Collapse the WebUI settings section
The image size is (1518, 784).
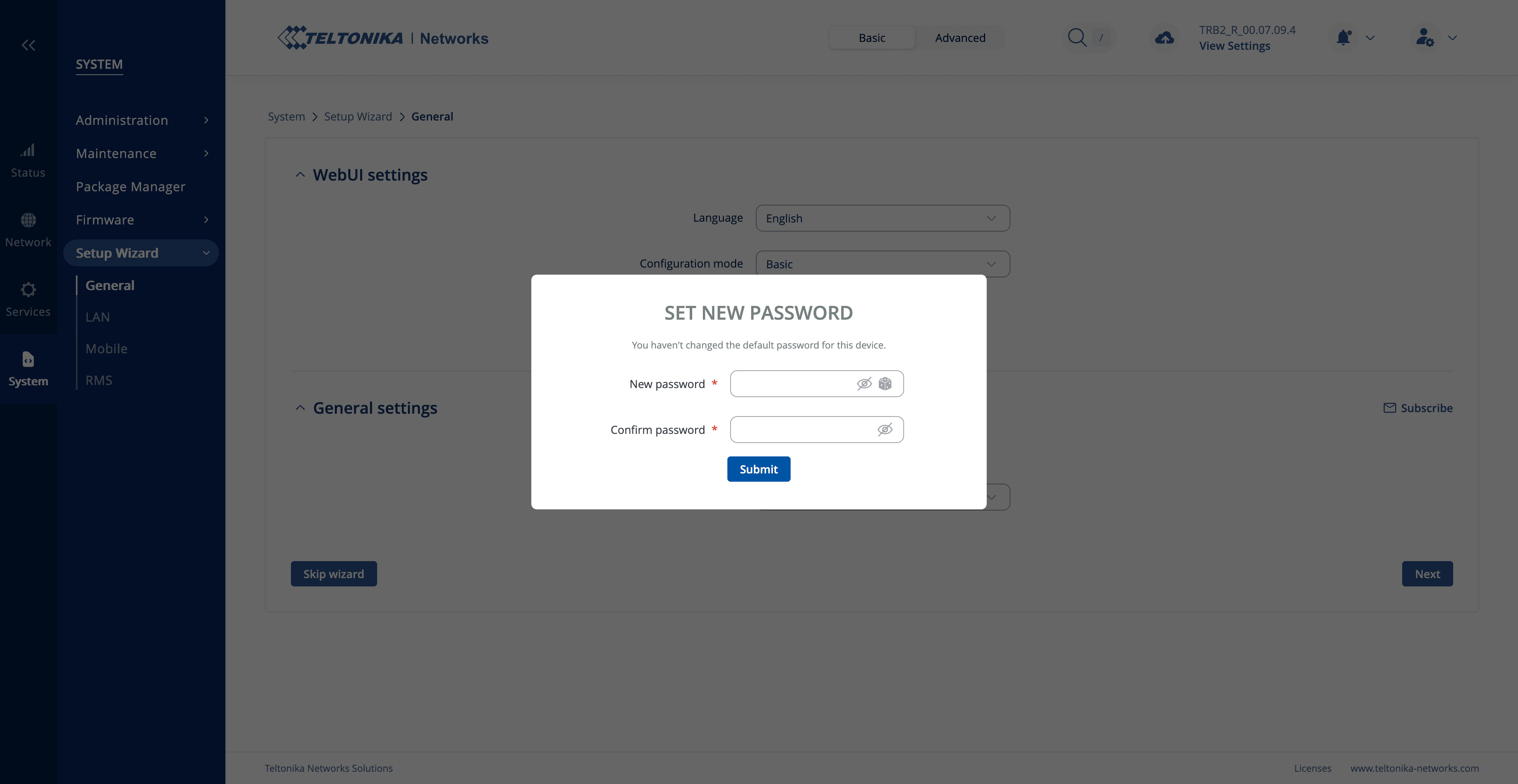300,175
